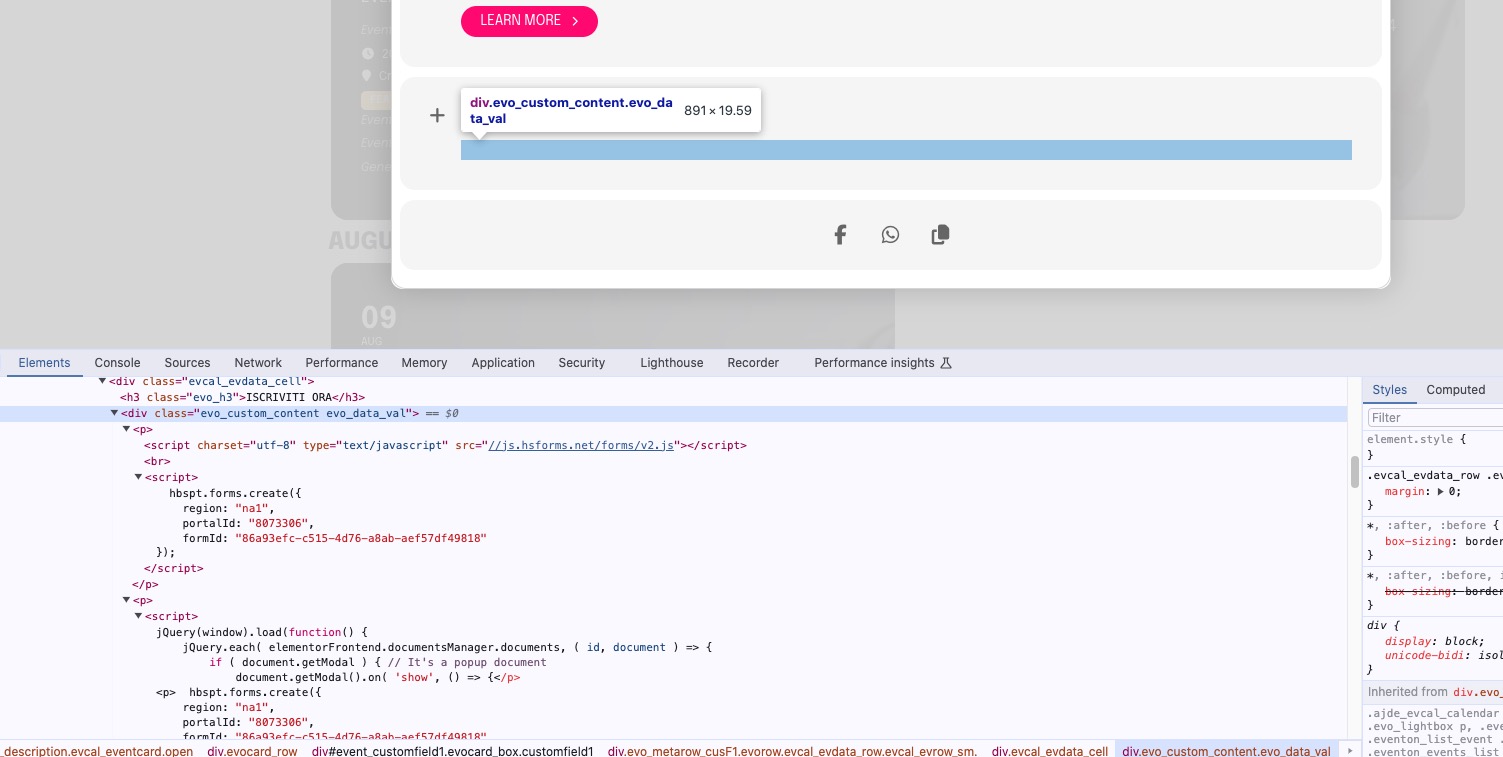Switch to the Console tab

117,363
